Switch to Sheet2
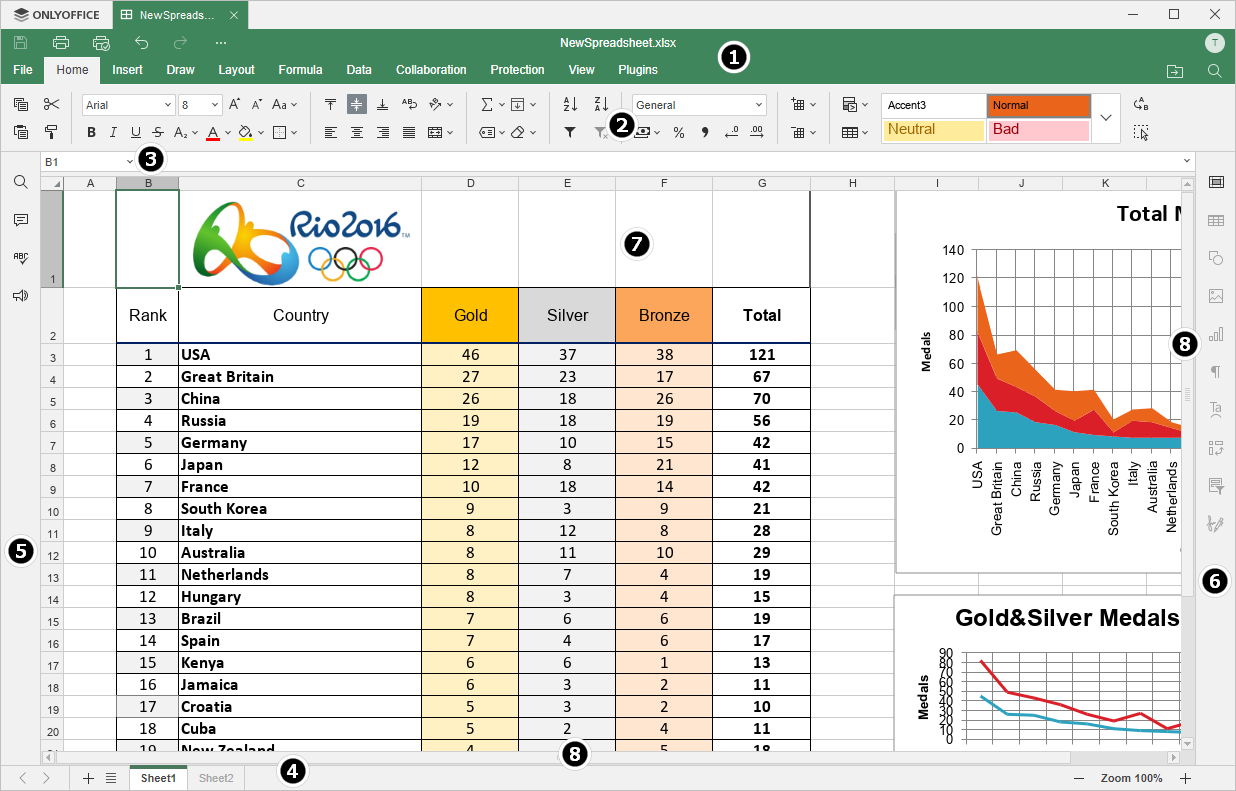This screenshot has height=791, width=1236. coord(215,777)
